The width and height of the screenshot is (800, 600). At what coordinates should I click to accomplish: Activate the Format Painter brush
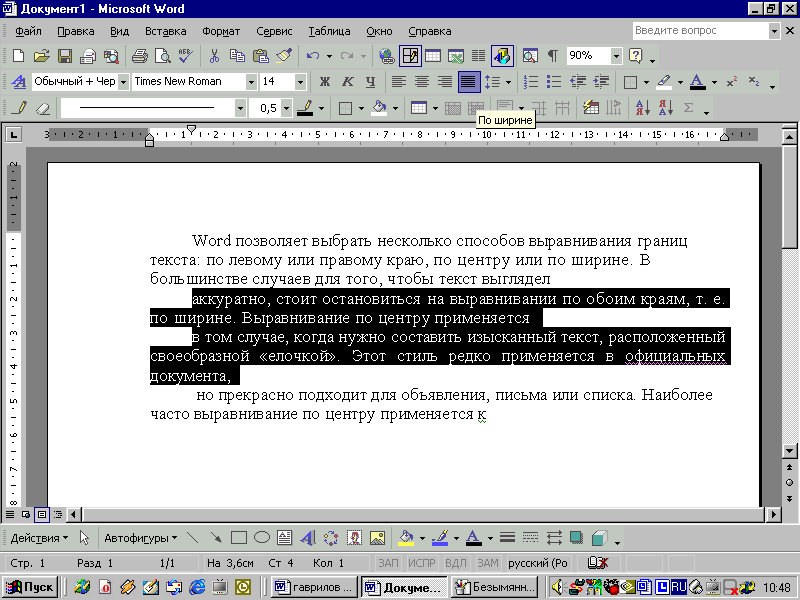284,56
